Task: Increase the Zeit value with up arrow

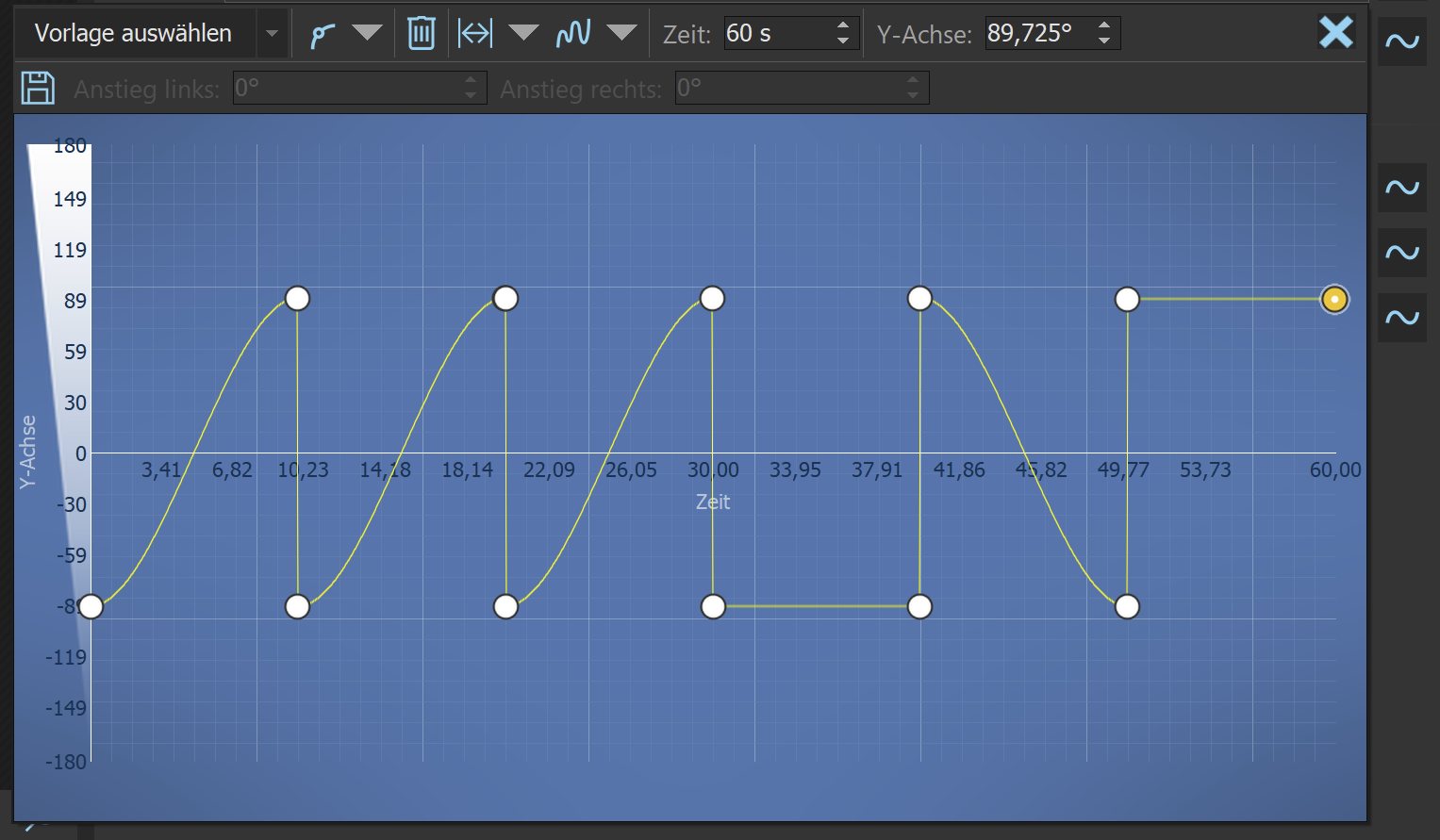Action: 843,26
